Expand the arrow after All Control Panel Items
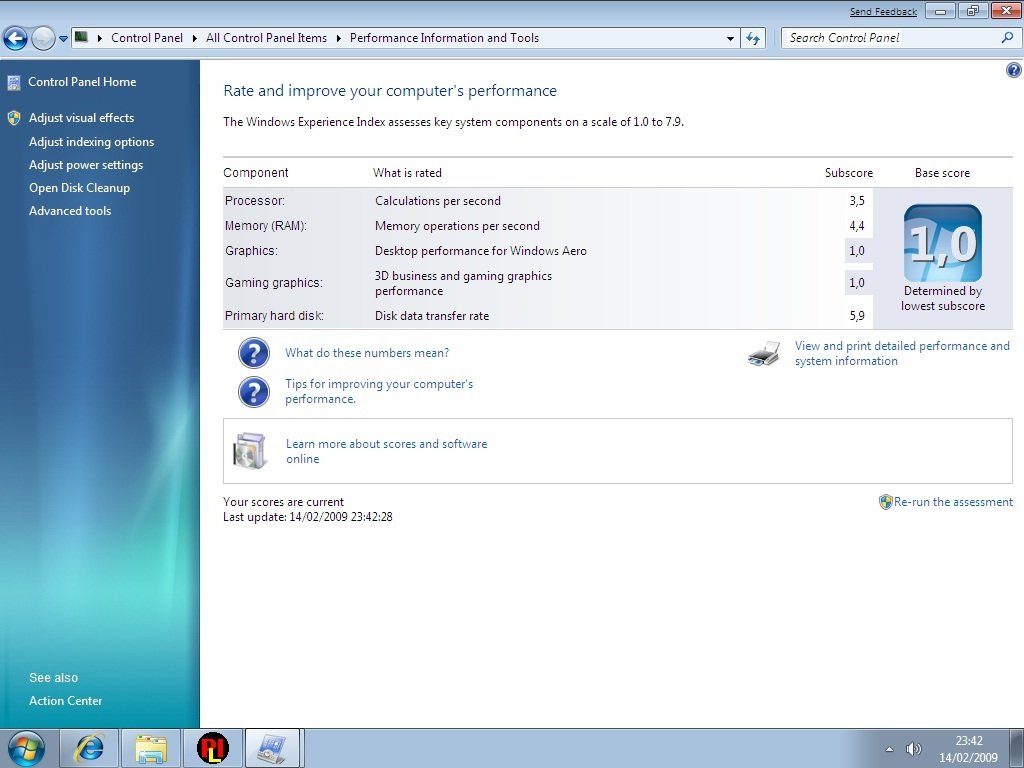 click(339, 39)
